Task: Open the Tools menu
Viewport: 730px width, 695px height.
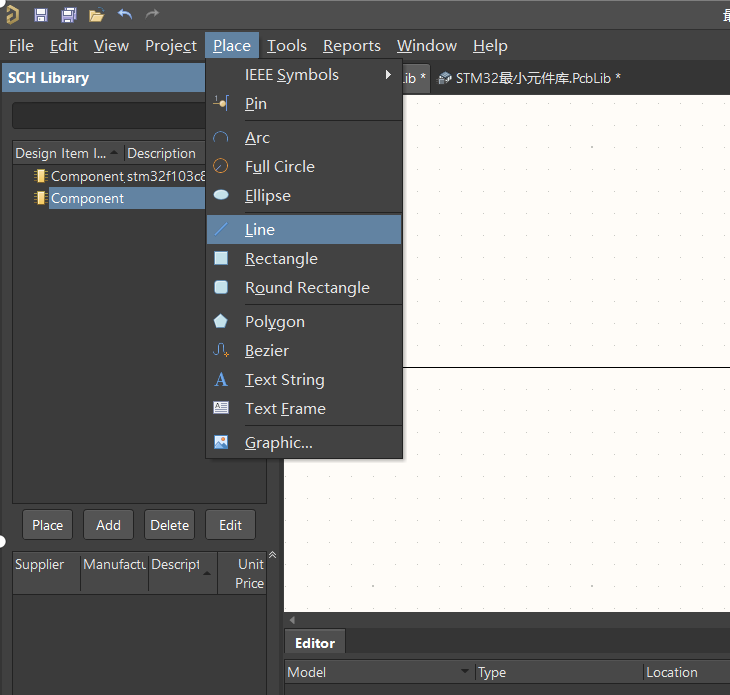Action: pyautogui.click(x=287, y=46)
